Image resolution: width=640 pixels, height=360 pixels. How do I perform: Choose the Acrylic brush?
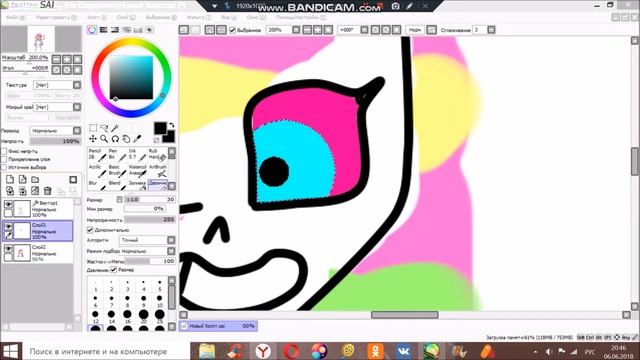pyautogui.click(x=97, y=171)
